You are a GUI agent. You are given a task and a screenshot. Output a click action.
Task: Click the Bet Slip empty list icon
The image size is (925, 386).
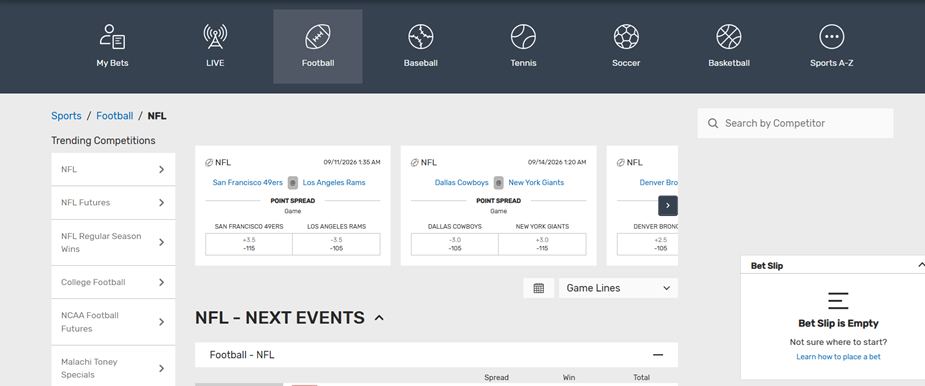(x=838, y=300)
